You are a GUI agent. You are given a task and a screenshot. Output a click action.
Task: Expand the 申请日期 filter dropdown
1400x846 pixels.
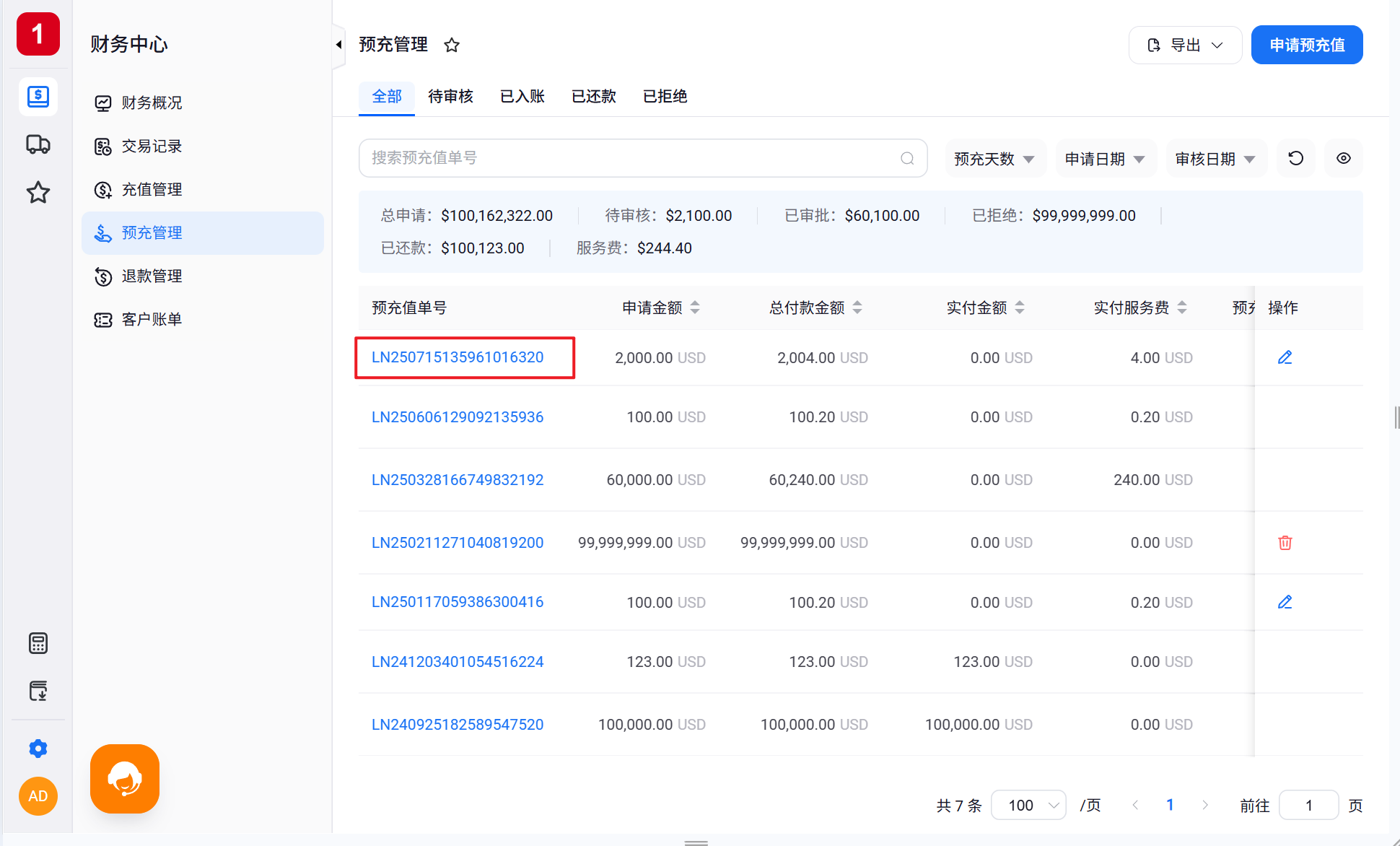pyautogui.click(x=1106, y=159)
